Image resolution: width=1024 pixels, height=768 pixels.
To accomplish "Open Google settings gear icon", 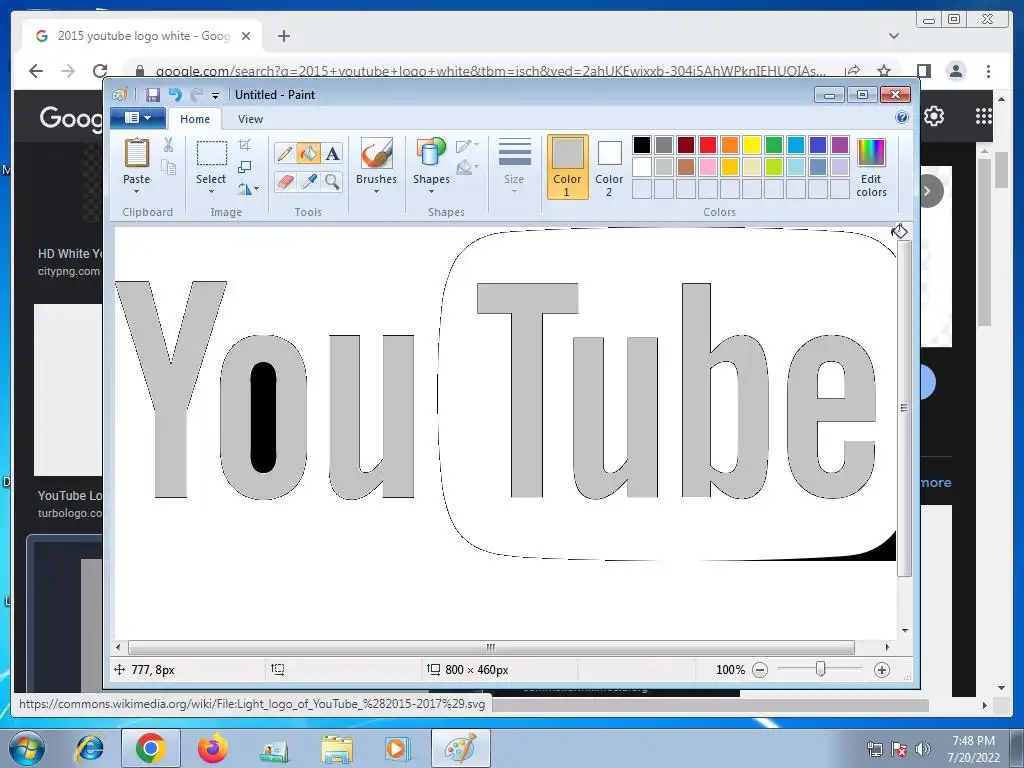I will tap(934, 116).
